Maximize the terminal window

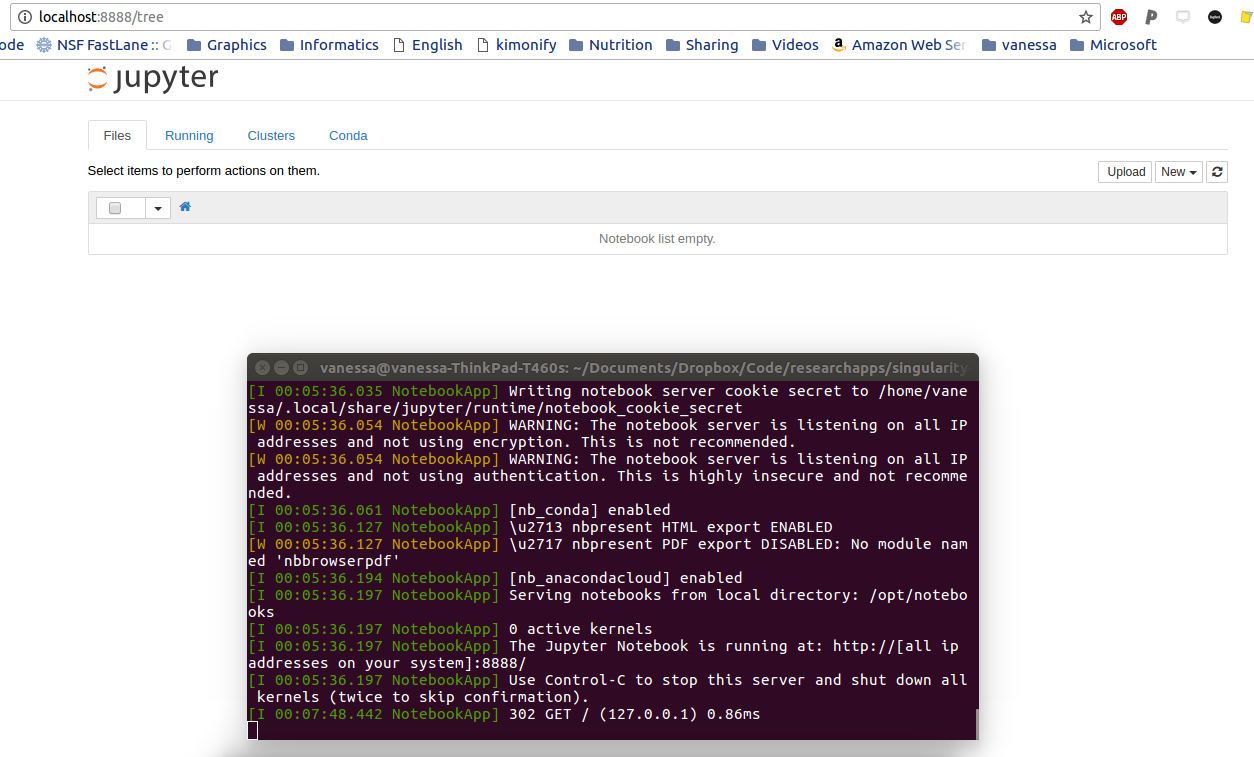click(x=300, y=368)
